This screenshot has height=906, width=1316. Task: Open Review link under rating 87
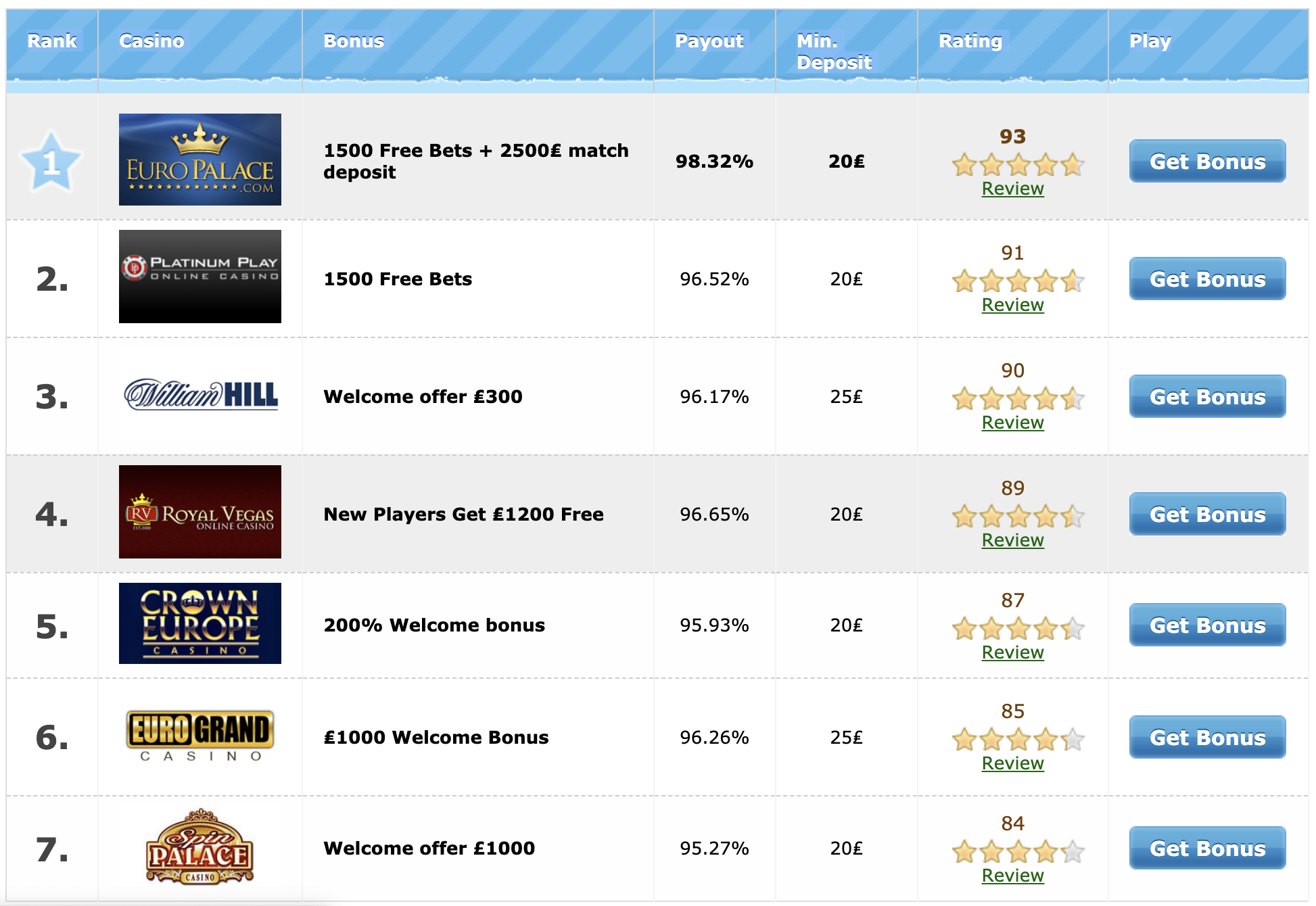[1012, 652]
